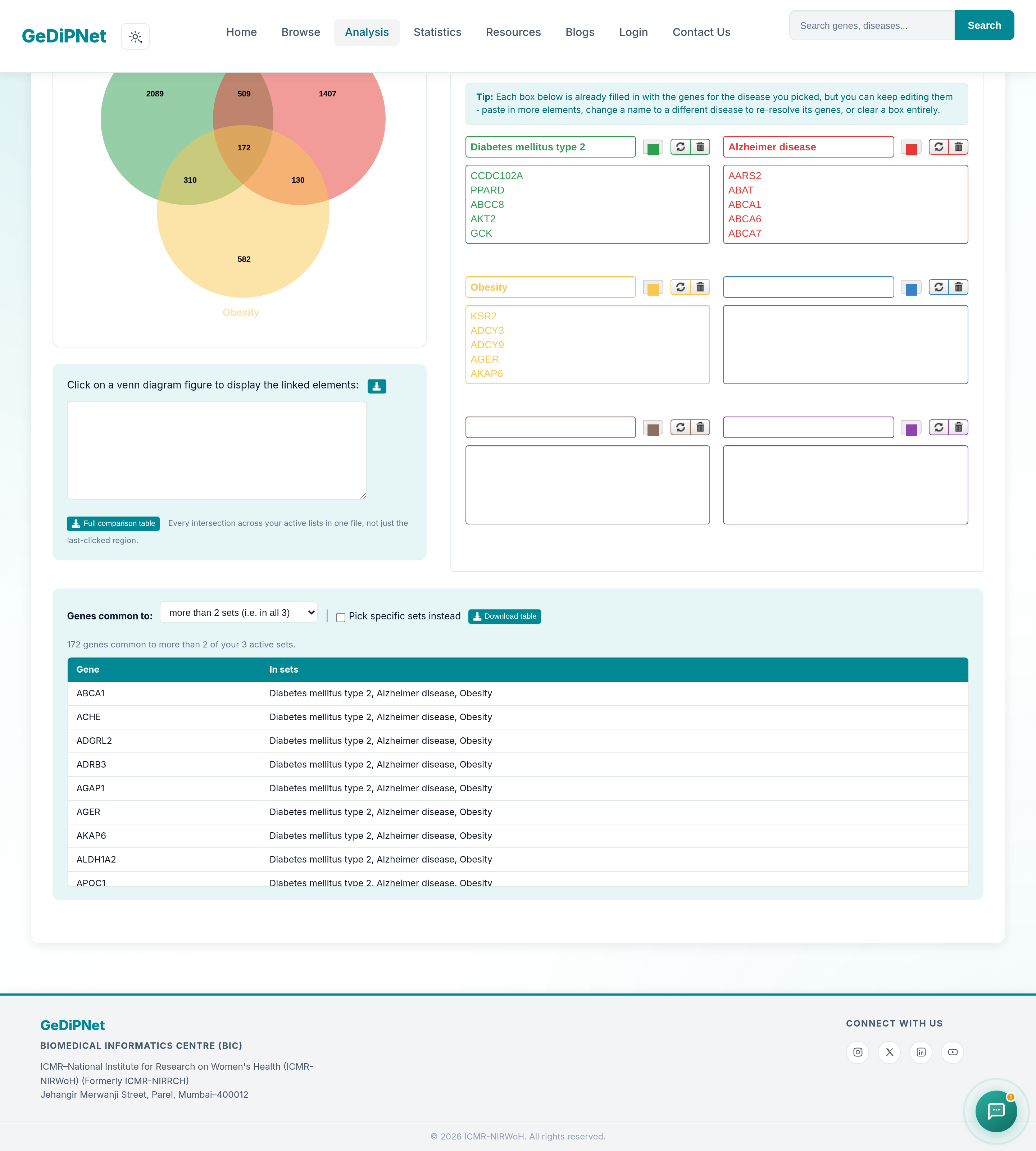
Task: Refresh the Alzheimer disease gene list
Action: 939,147
